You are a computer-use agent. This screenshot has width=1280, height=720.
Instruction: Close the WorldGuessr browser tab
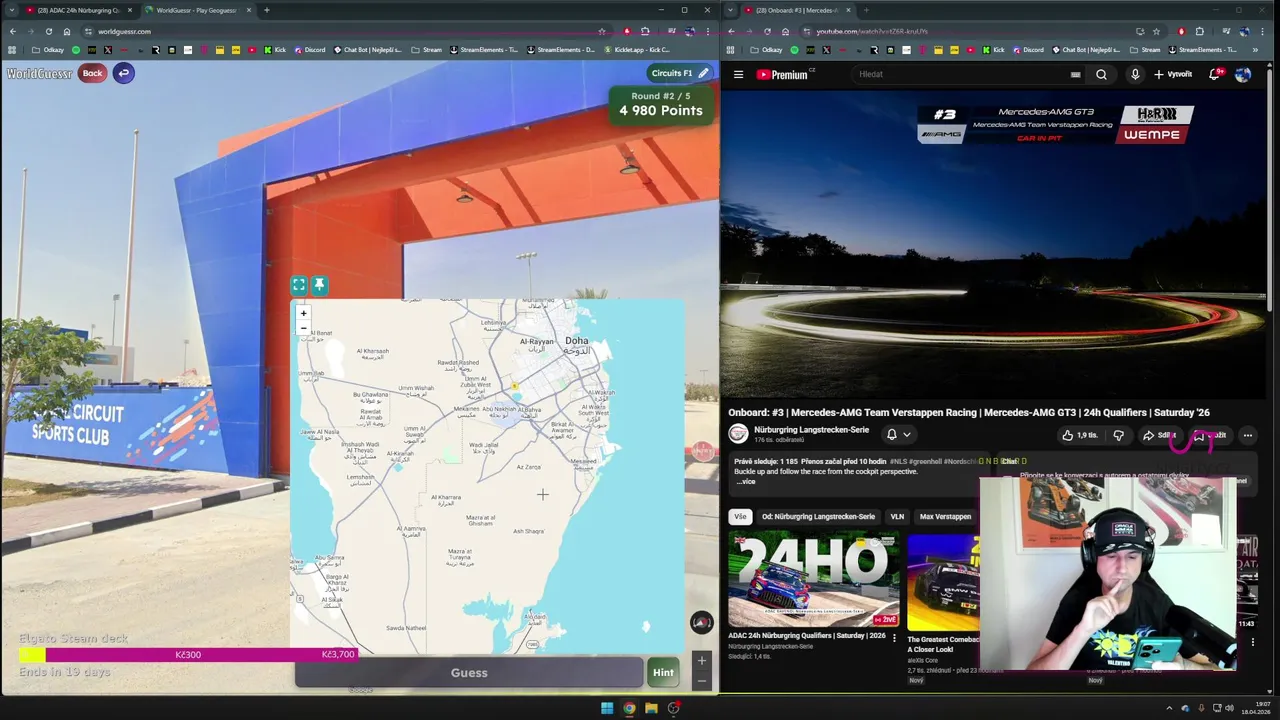(248, 10)
